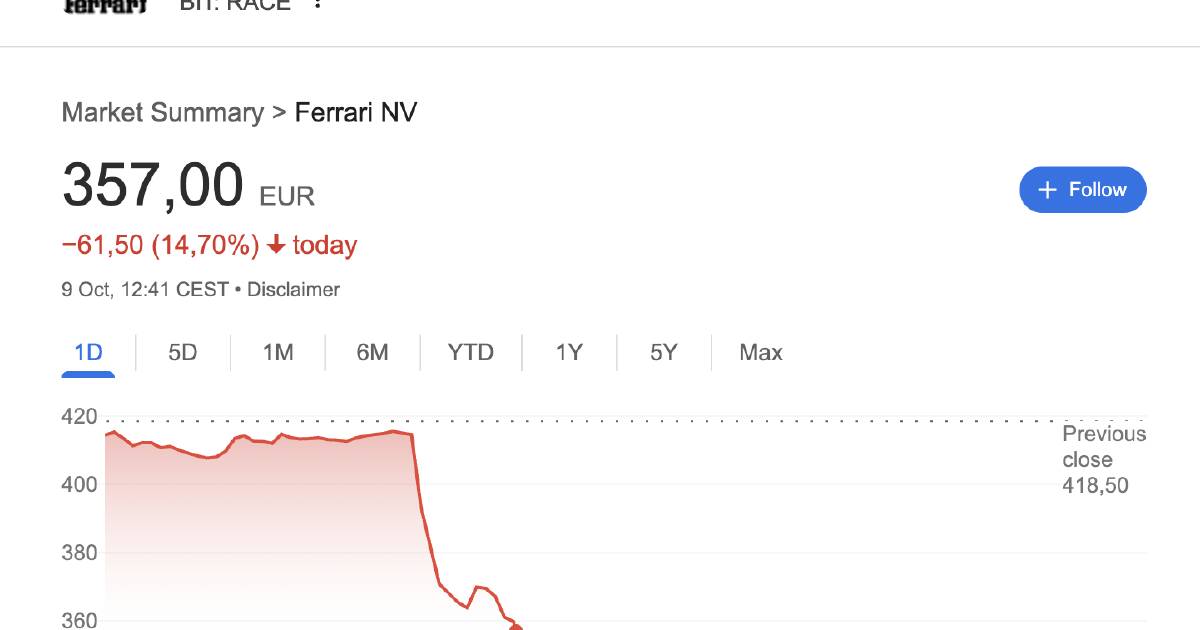This screenshot has height=630, width=1200.
Task: Display the Max range chart
Action: tap(760, 352)
